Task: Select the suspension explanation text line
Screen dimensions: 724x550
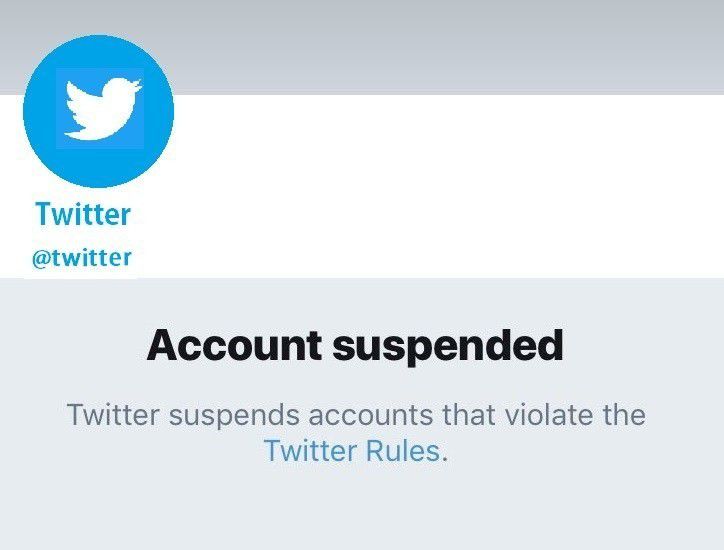Action: (x=355, y=414)
